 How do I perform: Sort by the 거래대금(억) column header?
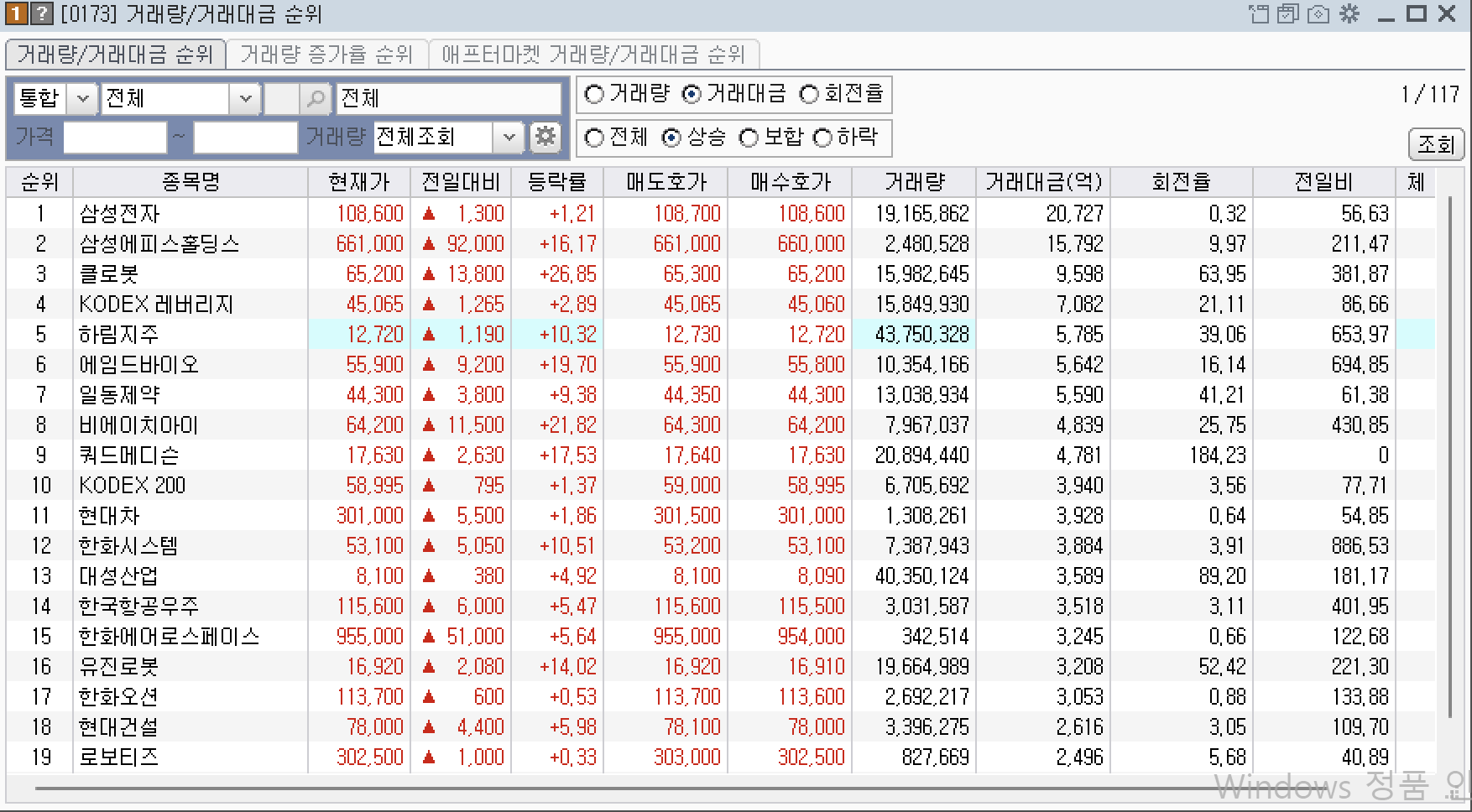(x=1044, y=182)
